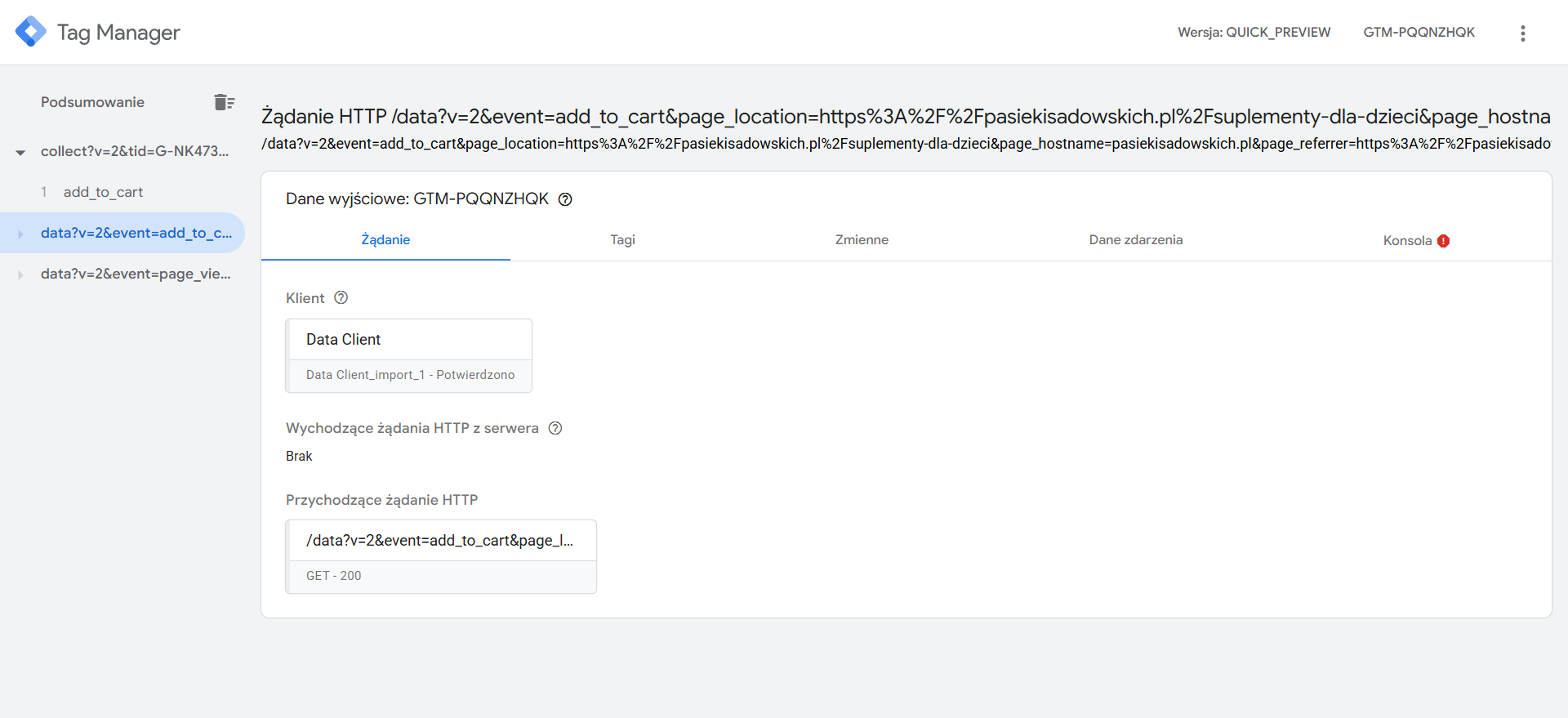Open the Konsola tab
The image size is (1568, 718).
tap(1416, 240)
